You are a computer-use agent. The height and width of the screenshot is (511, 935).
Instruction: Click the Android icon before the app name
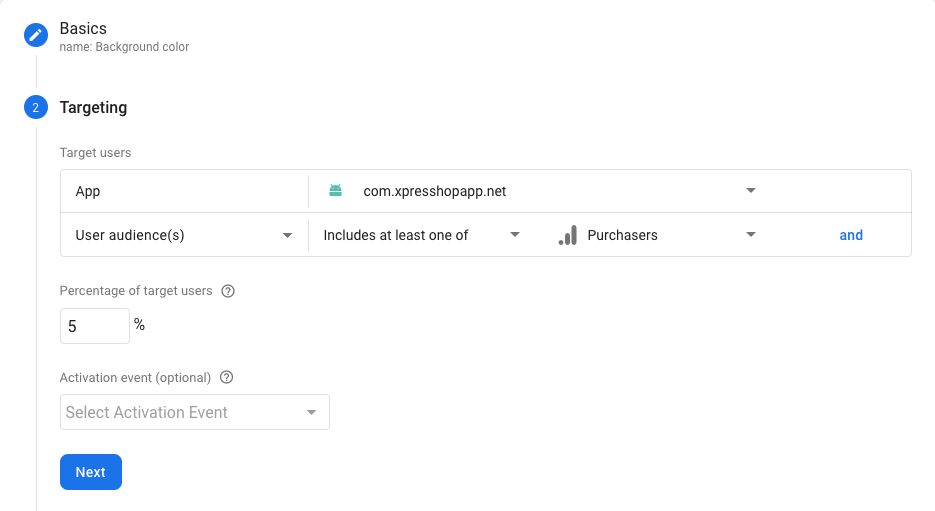335,191
